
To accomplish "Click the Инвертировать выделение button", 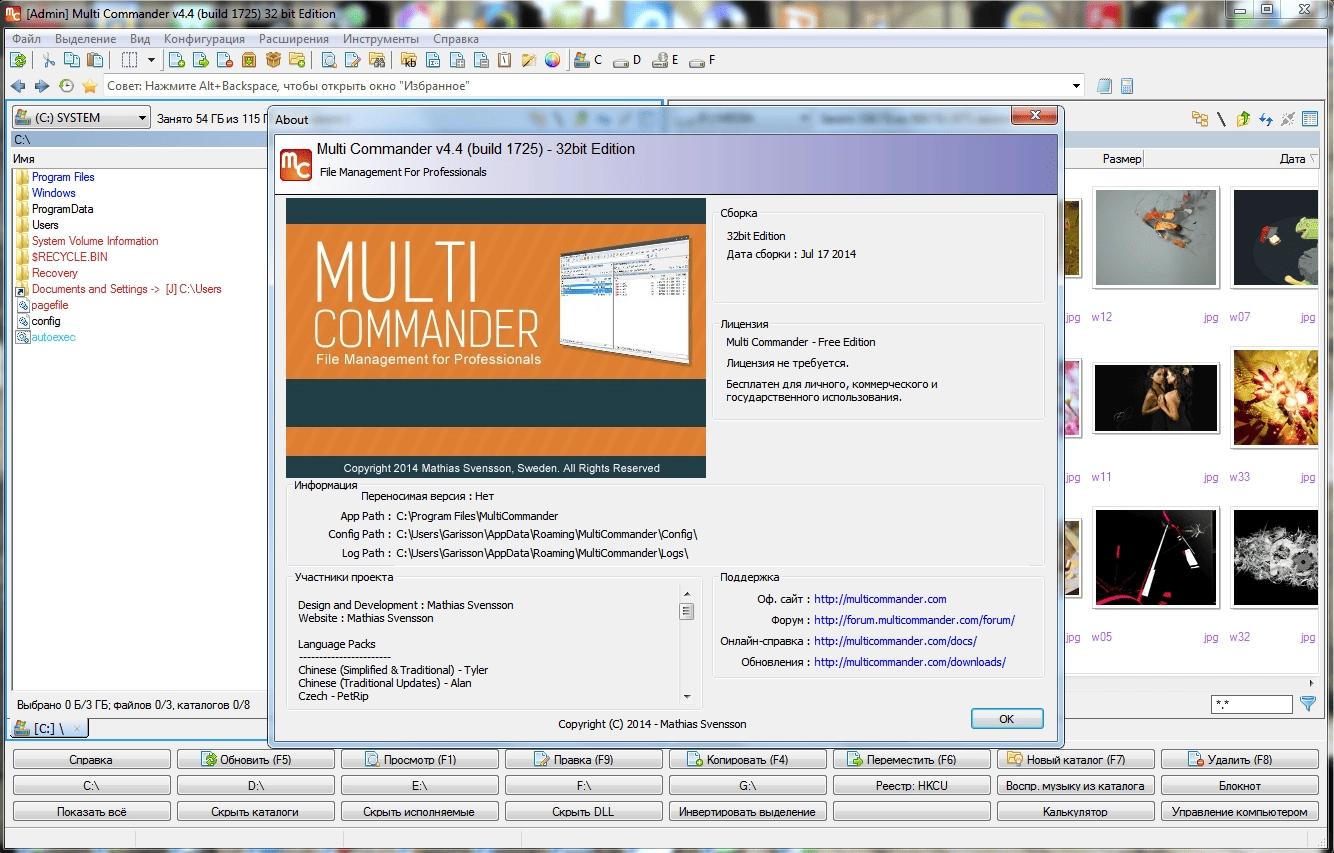I will (748, 812).
